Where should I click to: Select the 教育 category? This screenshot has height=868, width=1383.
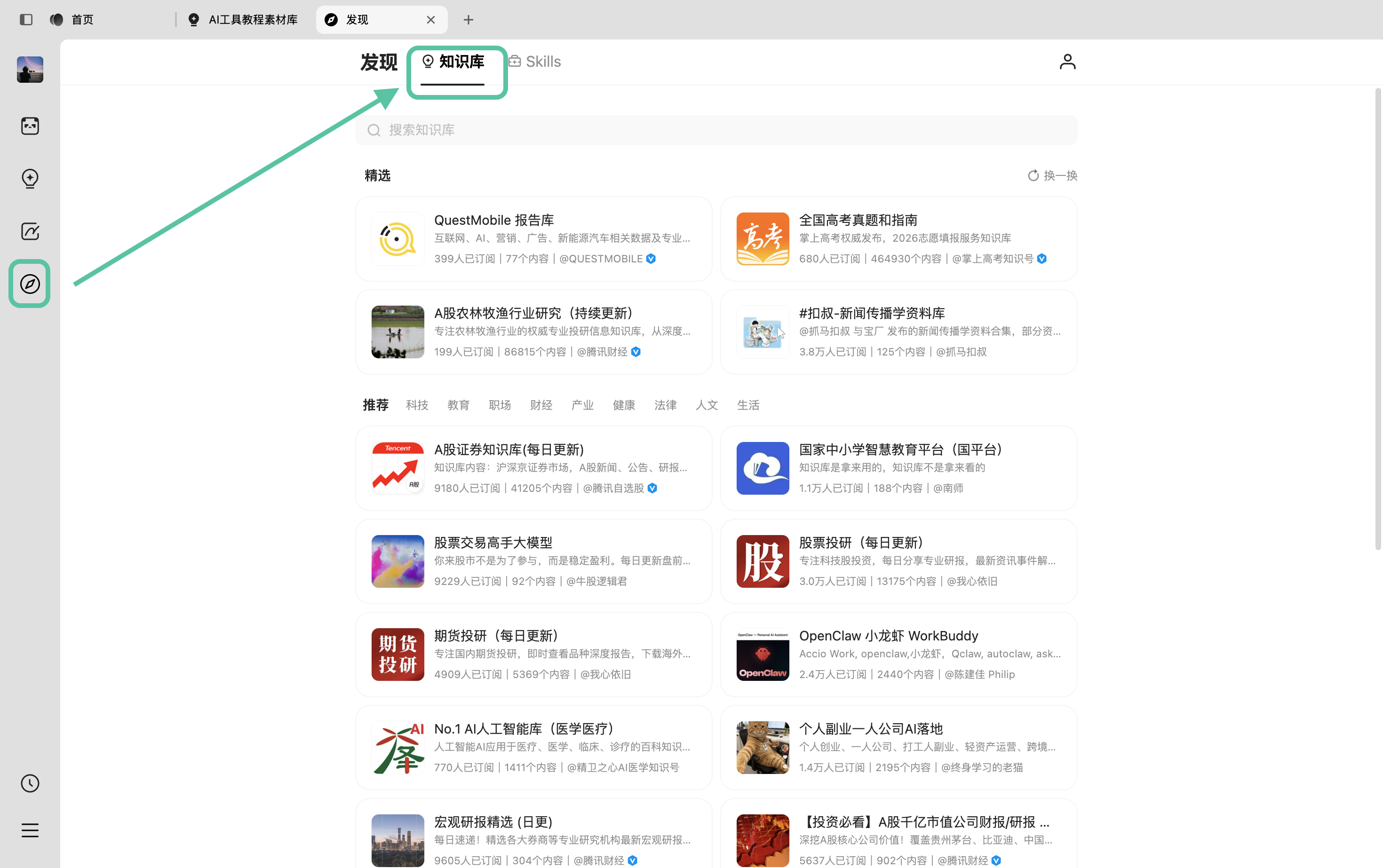point(458,405)
